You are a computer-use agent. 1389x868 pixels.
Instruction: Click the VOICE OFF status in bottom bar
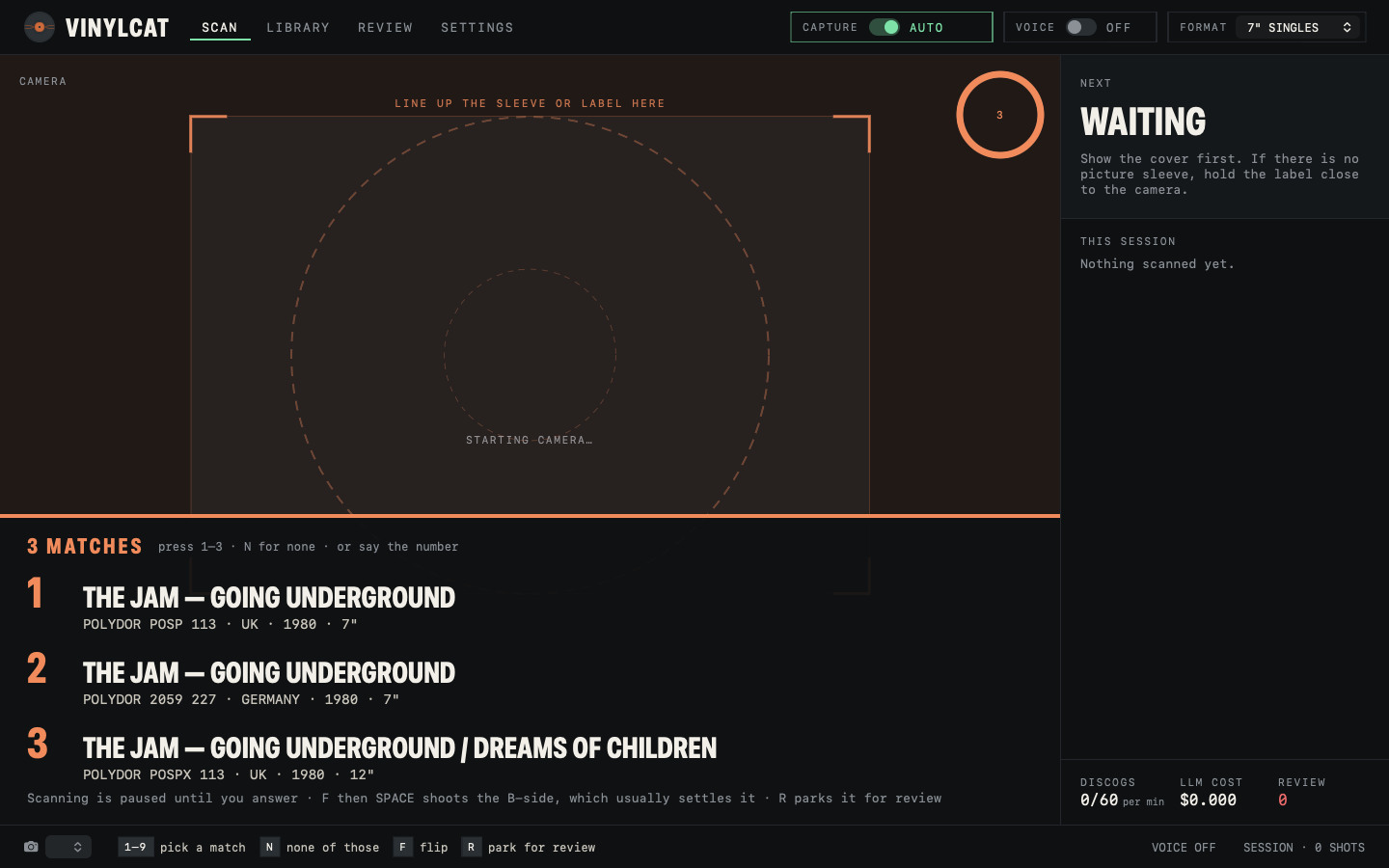point(1184,848)
